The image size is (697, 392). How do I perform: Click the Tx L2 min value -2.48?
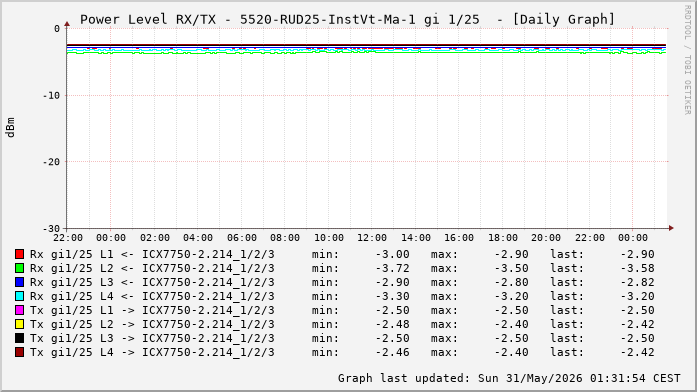pyautogui.click(x=393, y=324)
